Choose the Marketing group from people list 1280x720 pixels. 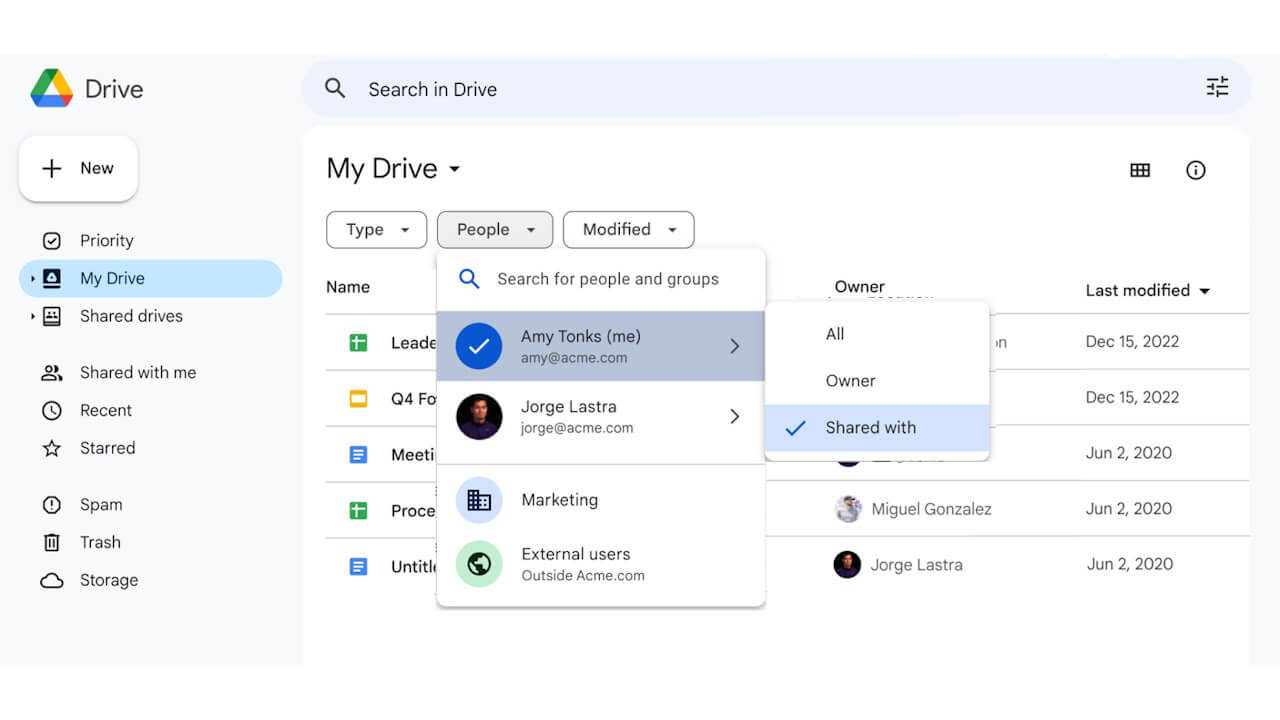click(559, 500)
